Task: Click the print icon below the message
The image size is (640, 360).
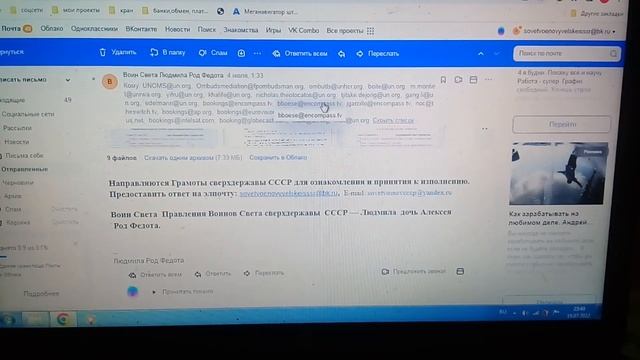Action: point(460,271)
